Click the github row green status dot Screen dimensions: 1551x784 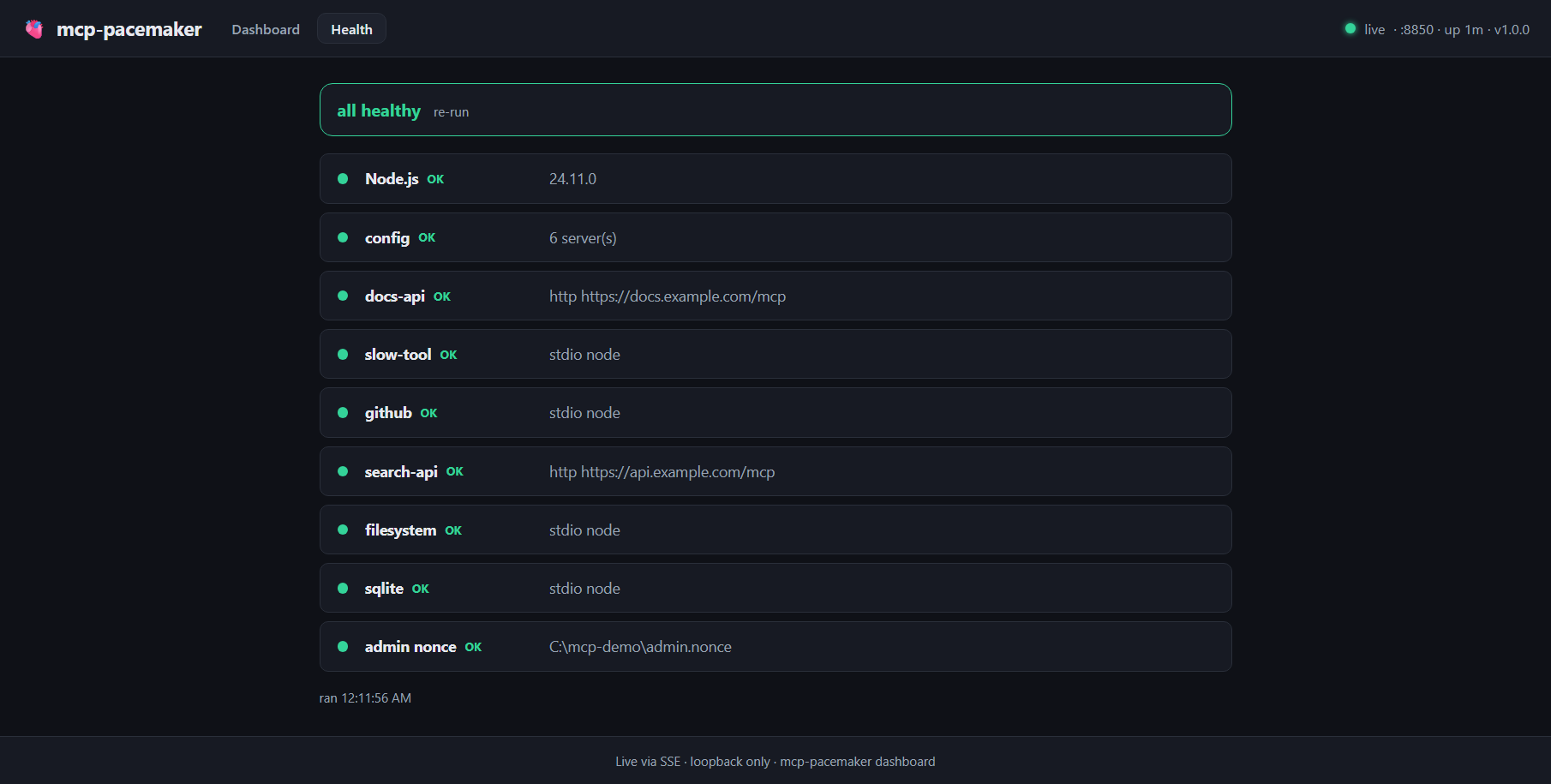pyautogui.click(x=343, y=412)
